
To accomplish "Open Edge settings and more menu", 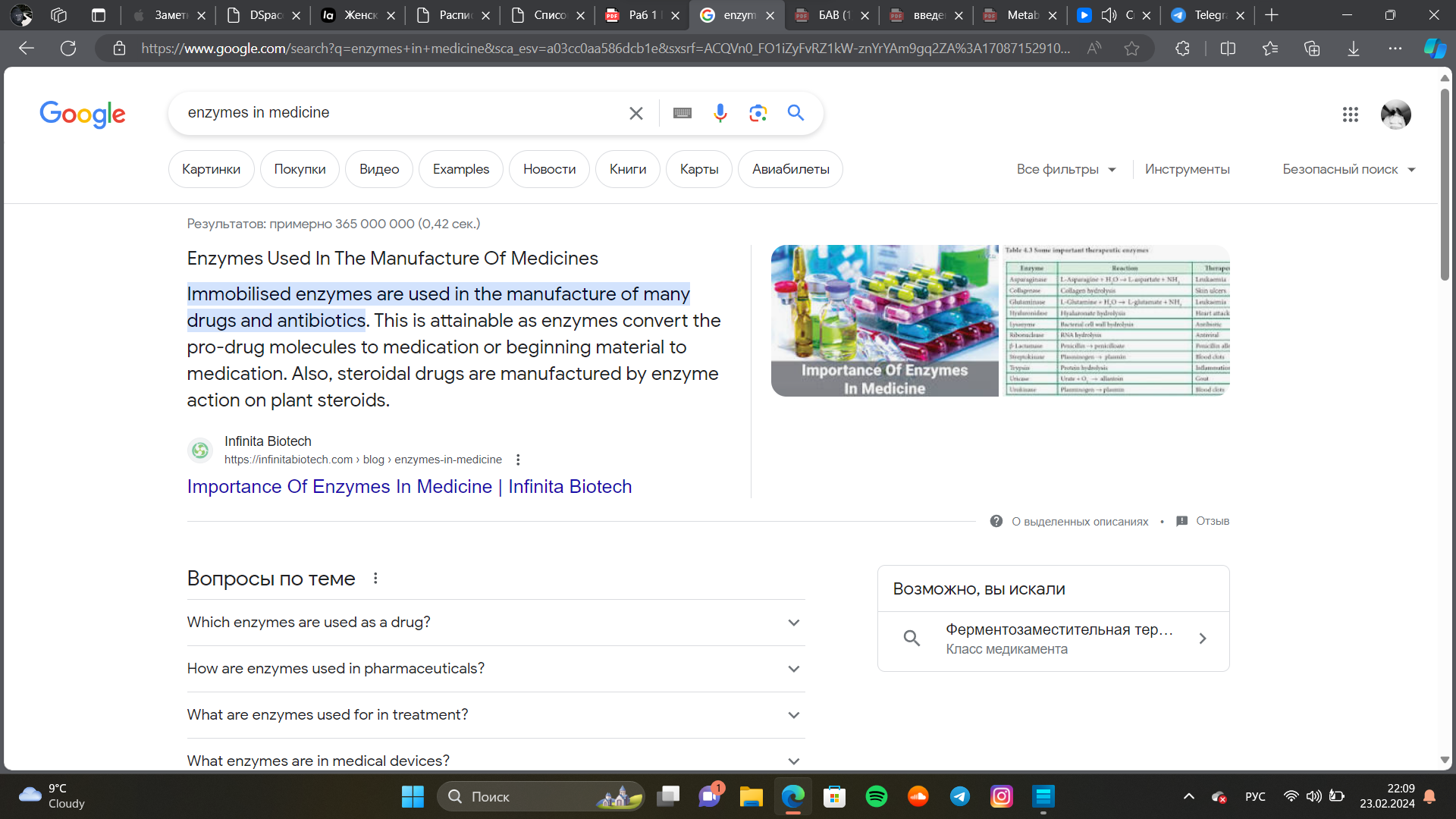I will point(1395,49).
